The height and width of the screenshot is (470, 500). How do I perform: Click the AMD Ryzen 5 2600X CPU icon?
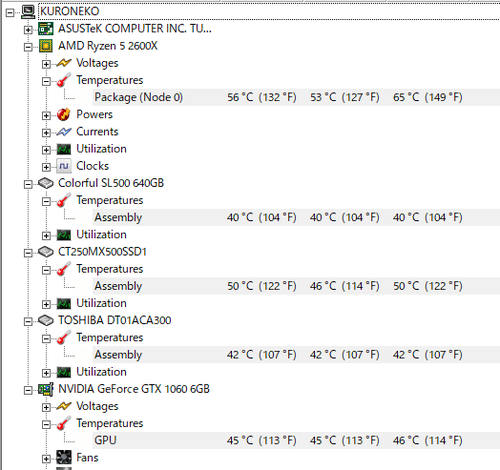tap(46, 46)
